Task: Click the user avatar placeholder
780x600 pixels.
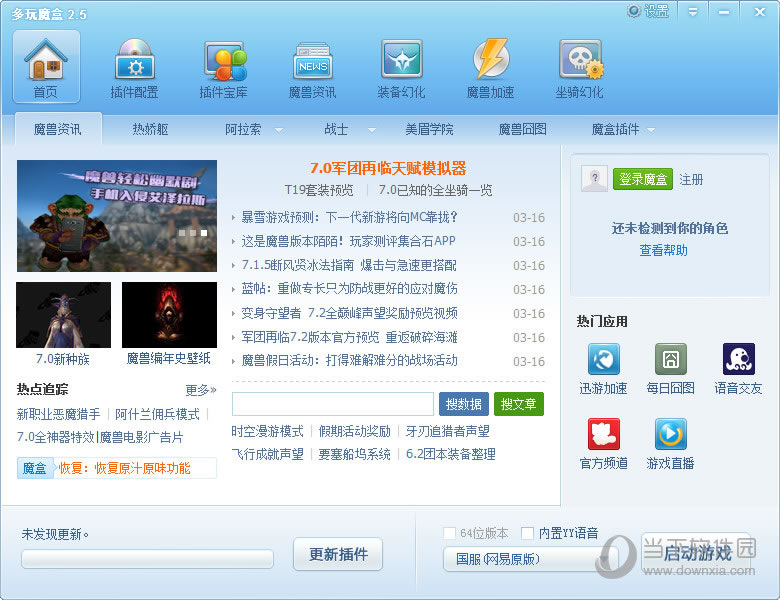Action: click(594, 178)
